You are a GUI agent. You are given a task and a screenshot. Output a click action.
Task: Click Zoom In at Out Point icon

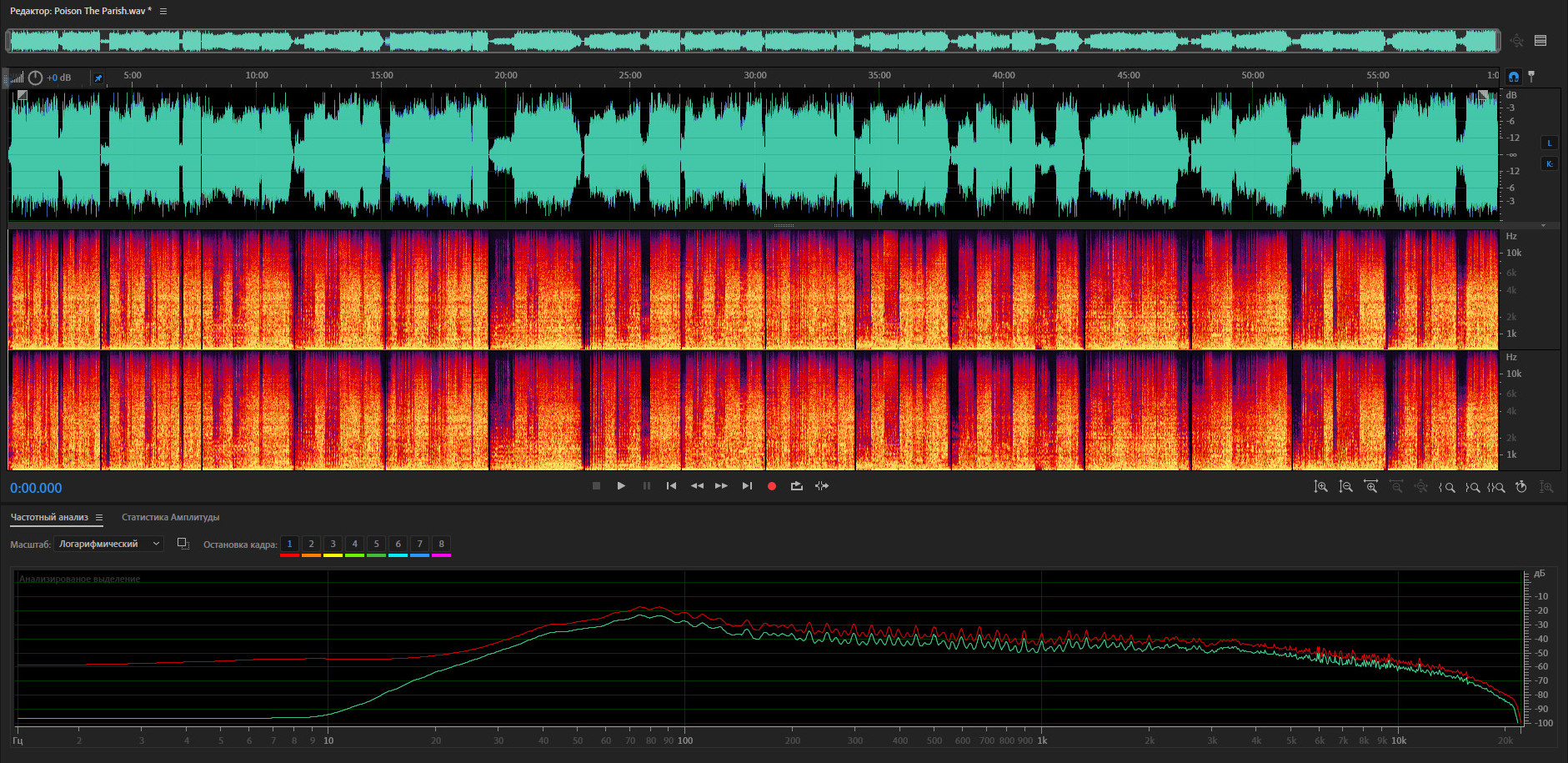[x=1472, y=487]
